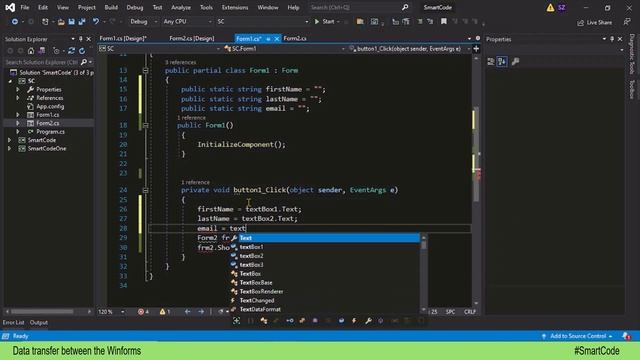Screen dimensions: 640x360
Task: Open the zoom level 120 % dropdown
Action: (111, 312)
